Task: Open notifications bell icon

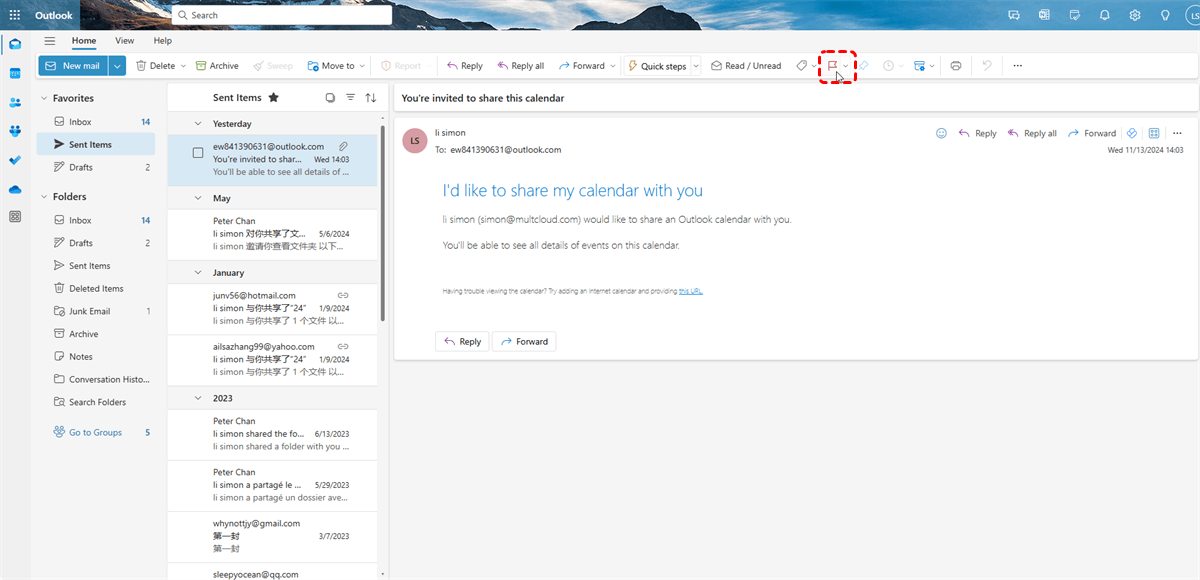Action: [x=1105, y=15]
